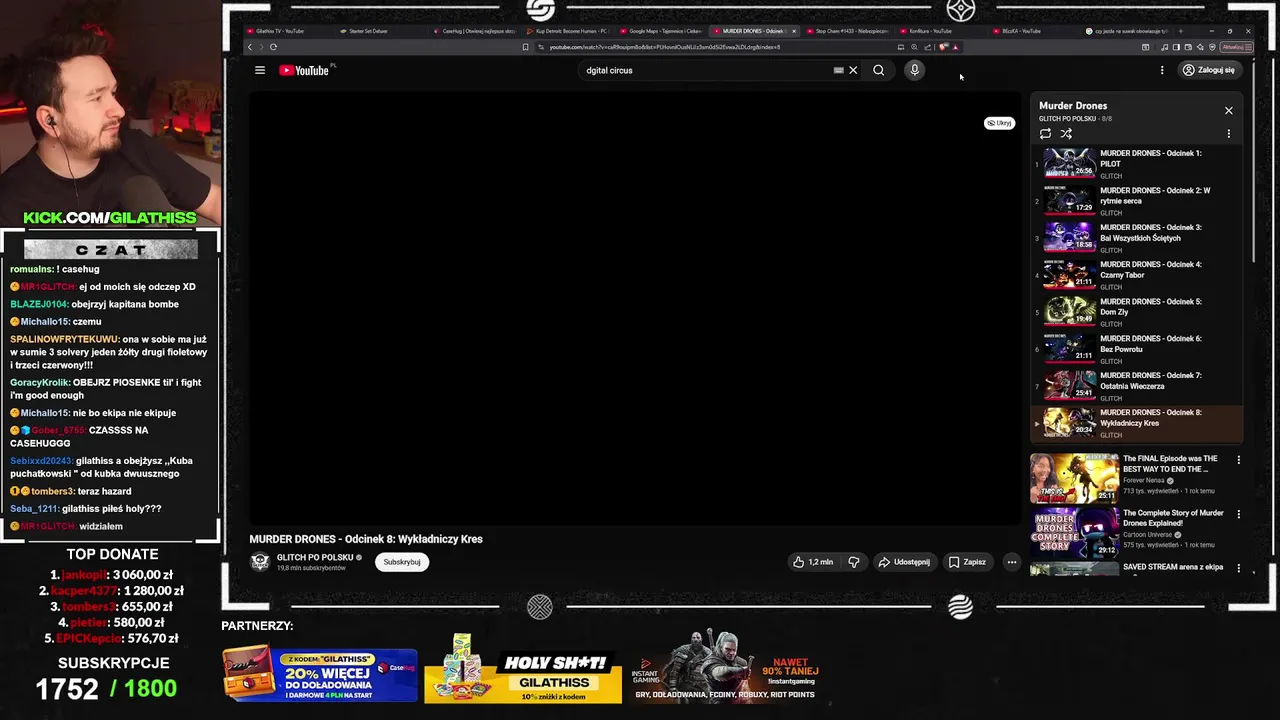Select Odcinek 4: Czarny Tabor
1280x720 pixels.
click(x=1138, y=274)
